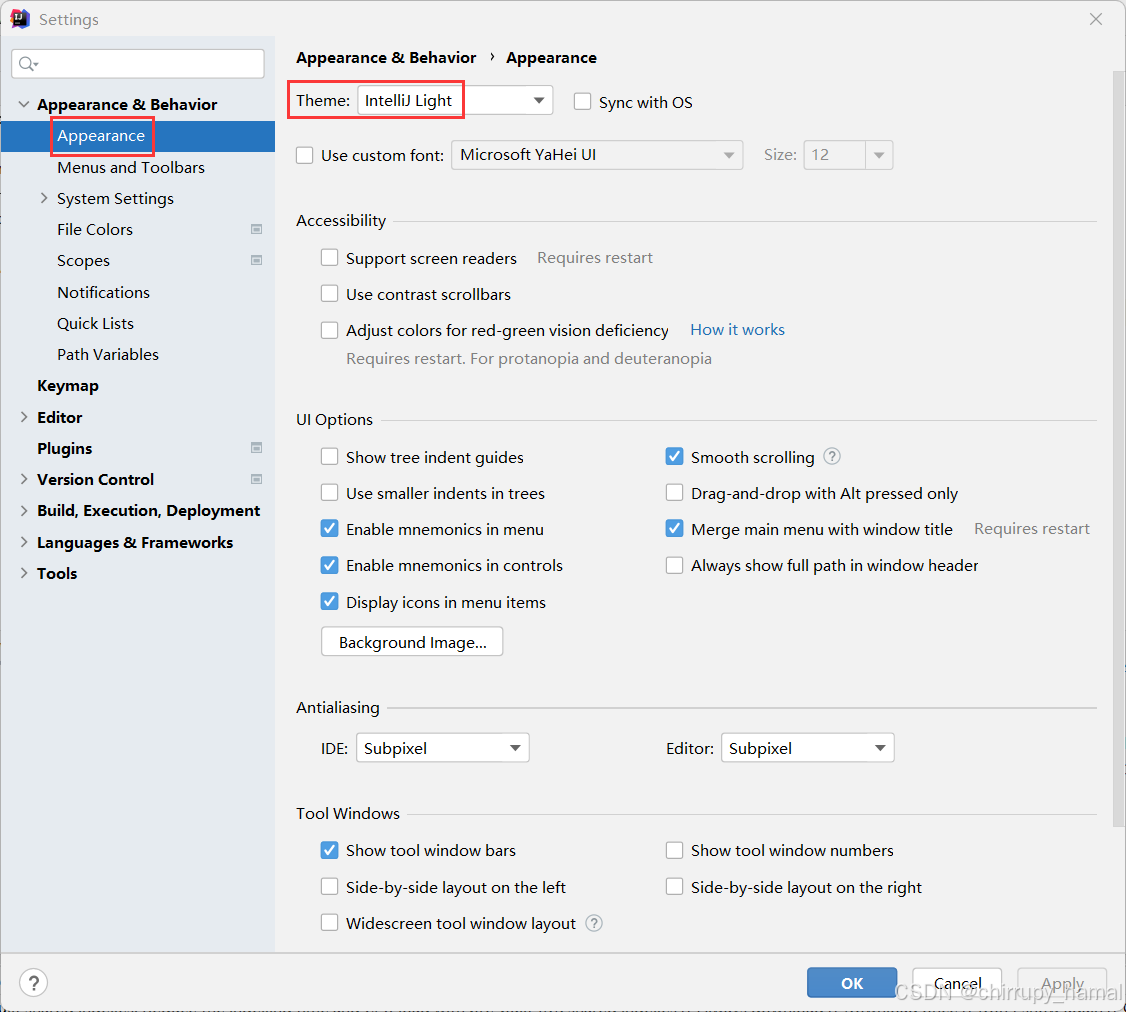
Task: Open the Widescreen tool window layout help icon
Action: pyautogui.click(x=594, y=923)
